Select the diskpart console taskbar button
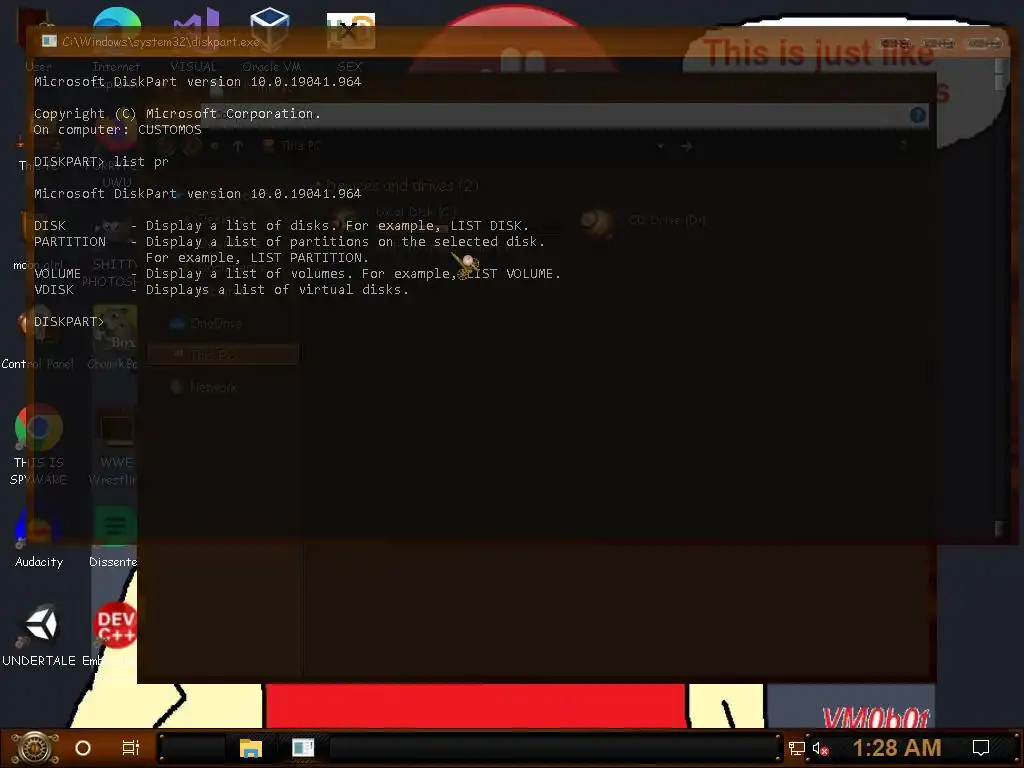This screenshot has height=768, width=1024. [x=303, y=748]
